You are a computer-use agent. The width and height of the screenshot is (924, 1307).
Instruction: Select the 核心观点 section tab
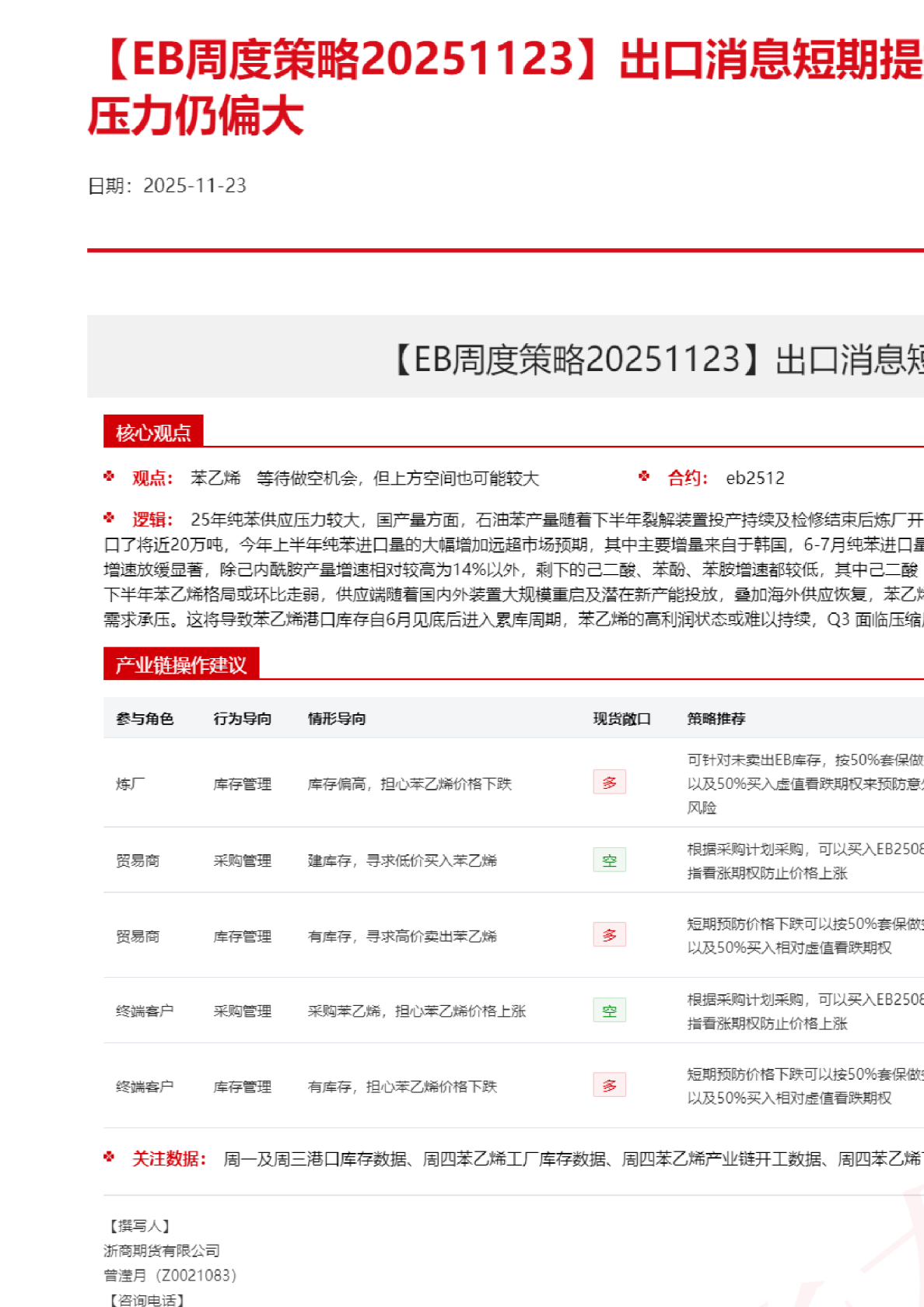coord(153,432)
